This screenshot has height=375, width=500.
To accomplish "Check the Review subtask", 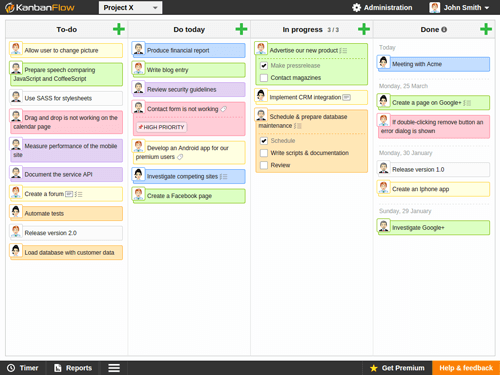I will click(x=264, y=165).
